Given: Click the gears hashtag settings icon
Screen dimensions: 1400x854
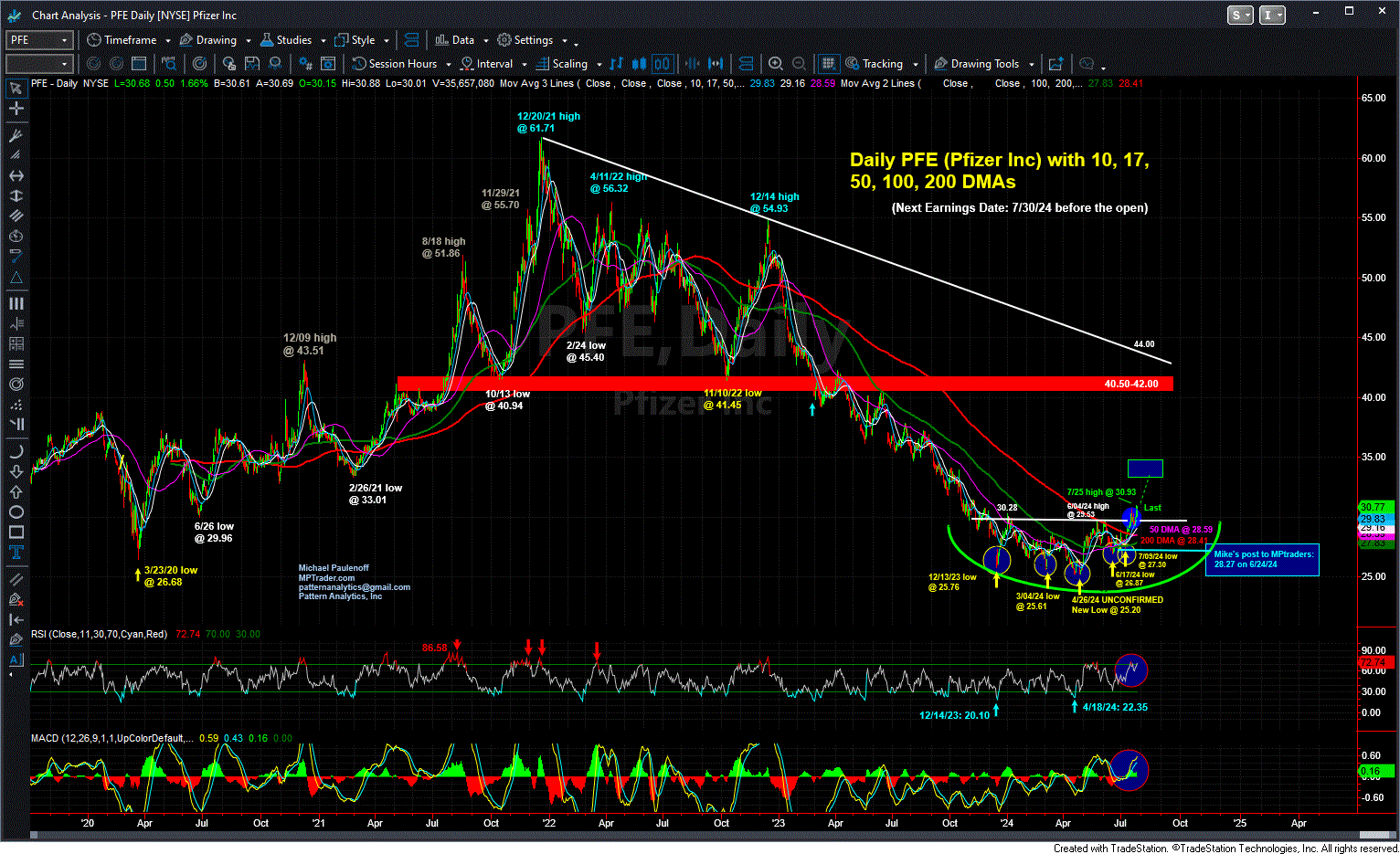Looking at the screenshot, I should coord(306,64).
